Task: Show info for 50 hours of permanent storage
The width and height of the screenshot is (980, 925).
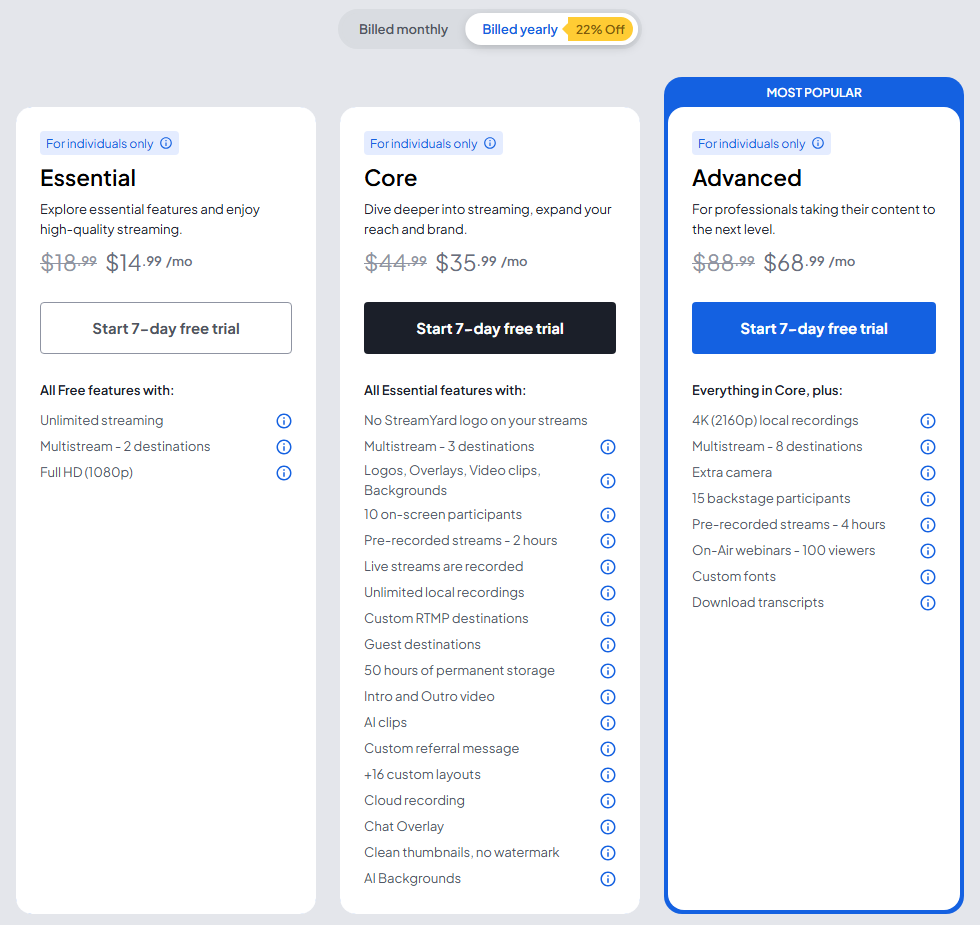Action: 608,671
